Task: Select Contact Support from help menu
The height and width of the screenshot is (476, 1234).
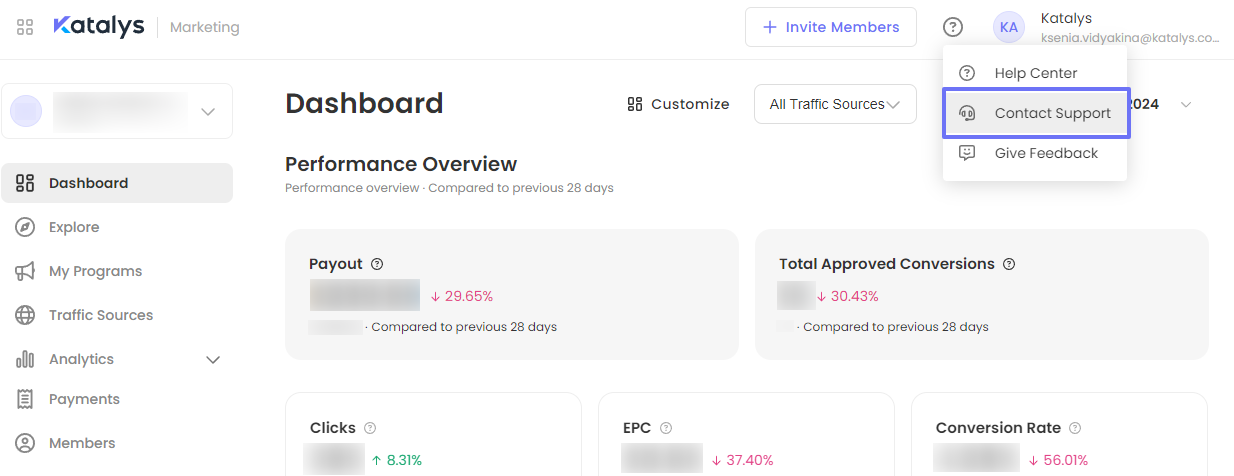Action: click(1036, 114)
